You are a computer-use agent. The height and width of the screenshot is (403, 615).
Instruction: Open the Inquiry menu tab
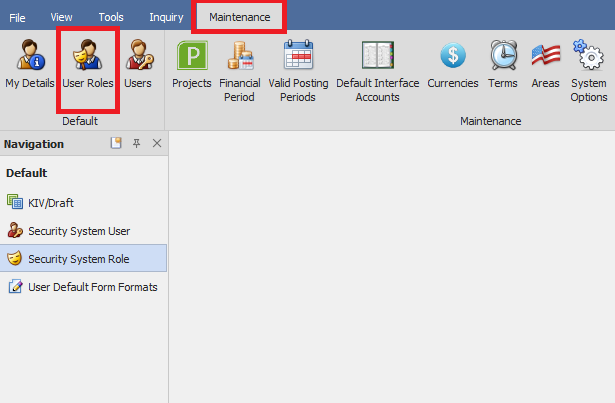tap(166, 17)
